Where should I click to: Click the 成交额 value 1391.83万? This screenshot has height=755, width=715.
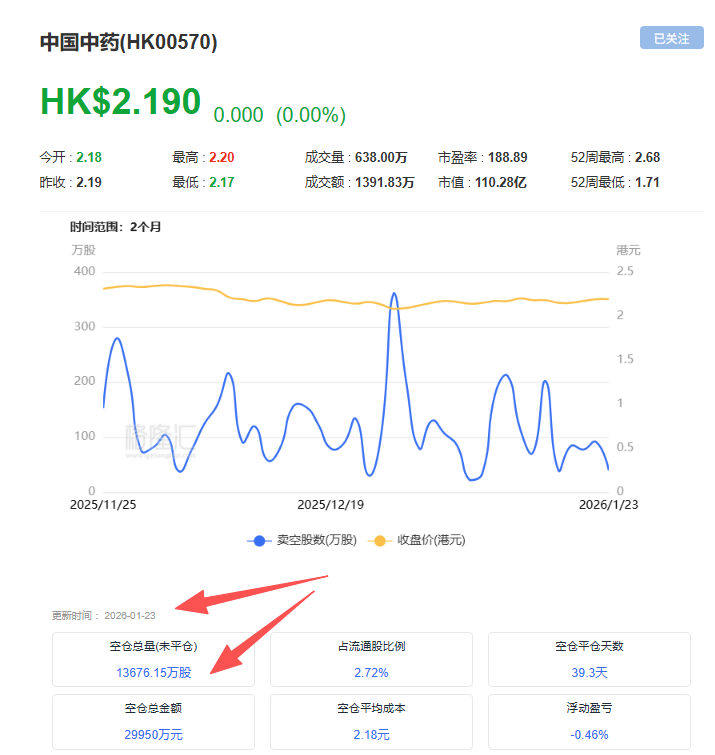384,182
